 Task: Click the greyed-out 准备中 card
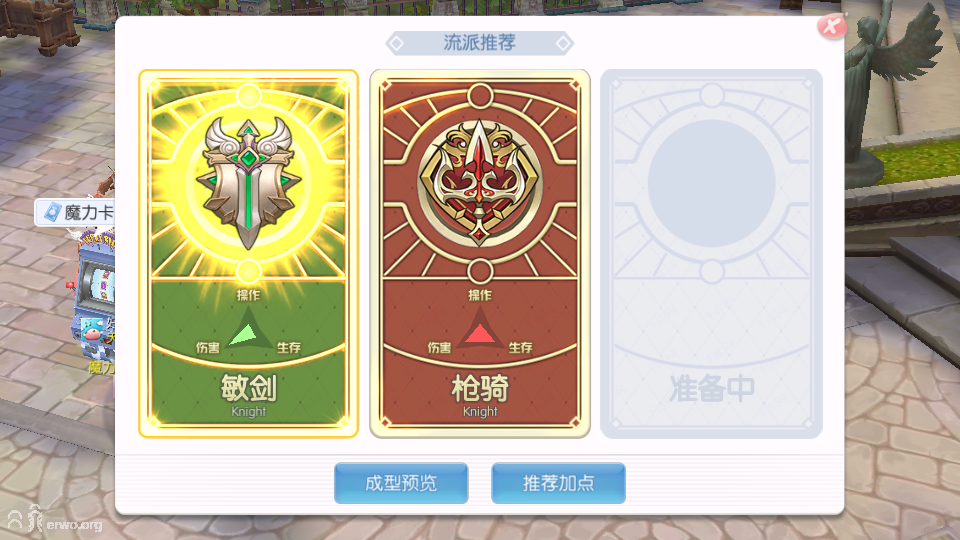coord(711,253)
